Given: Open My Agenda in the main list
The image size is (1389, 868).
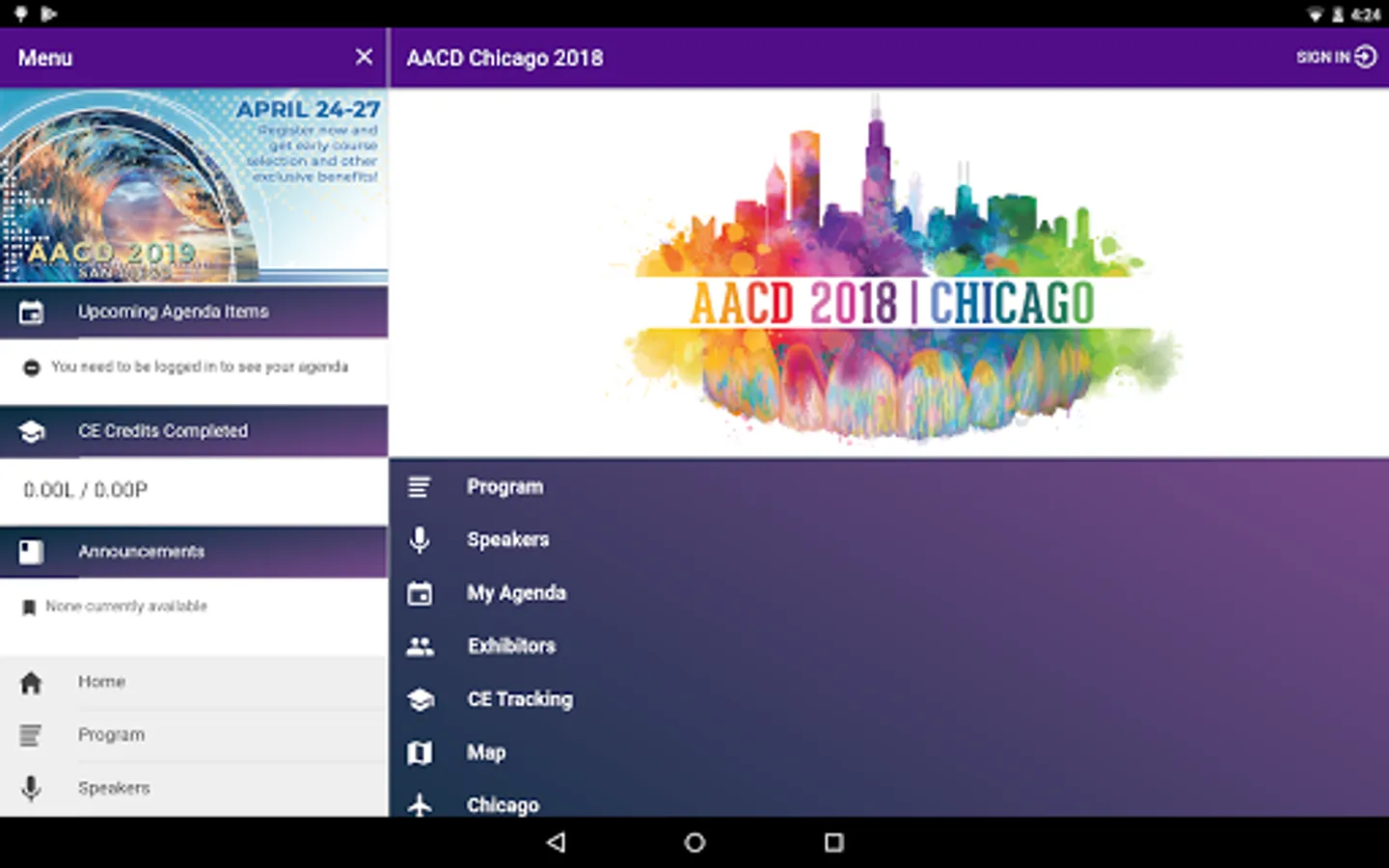Looking at the screenshot, I should 888,593.
